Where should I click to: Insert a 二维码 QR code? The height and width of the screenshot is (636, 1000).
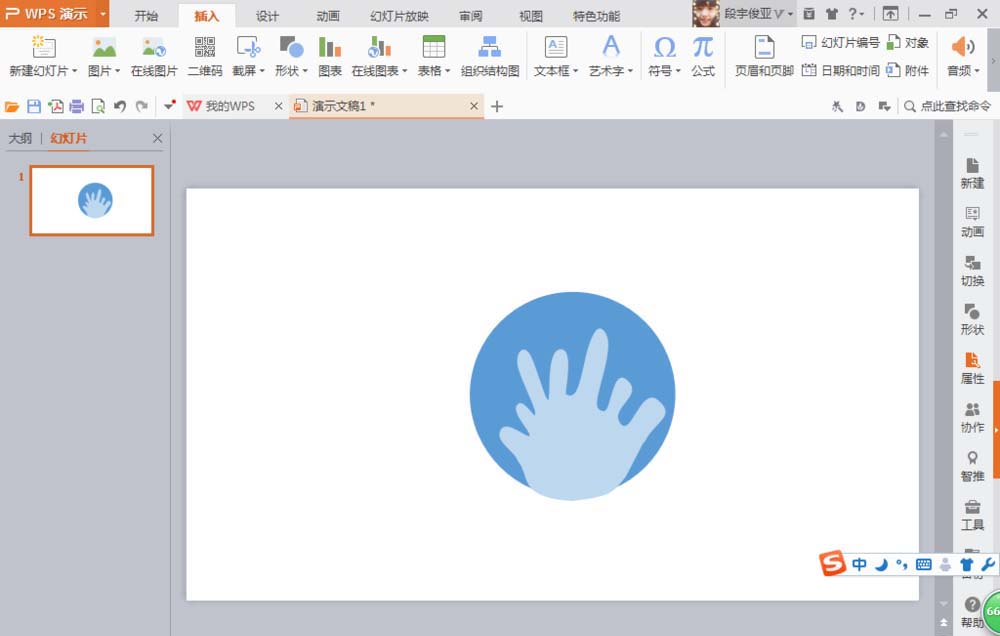[x=205, y=56]
